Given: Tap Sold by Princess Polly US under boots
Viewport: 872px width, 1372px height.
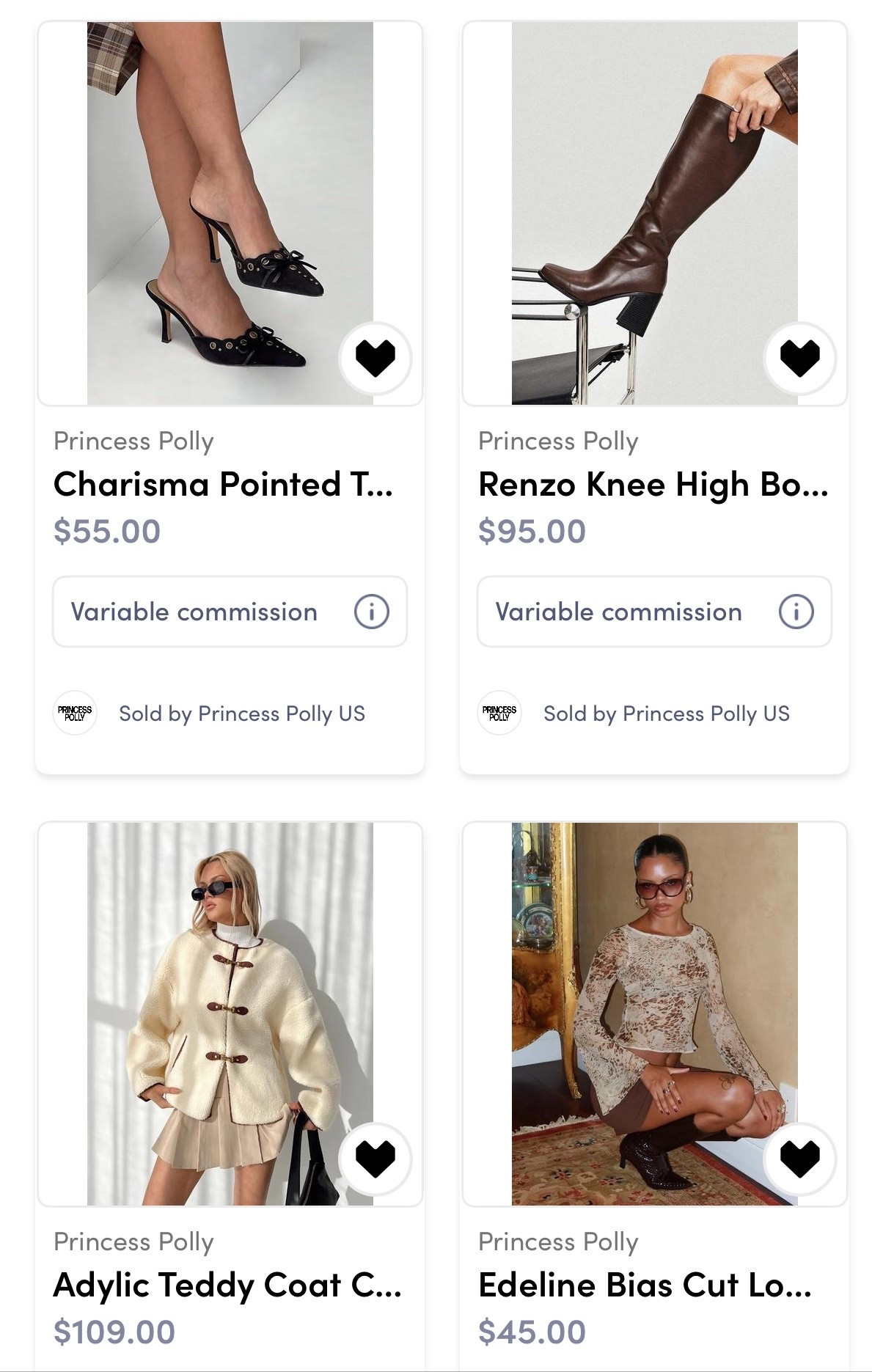Looking at the screenshot, I should 667,713.
